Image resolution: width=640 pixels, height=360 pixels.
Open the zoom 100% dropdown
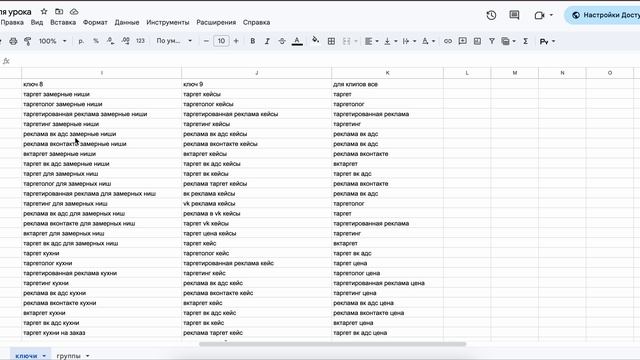pyautogui.click(x=52, y=41)
